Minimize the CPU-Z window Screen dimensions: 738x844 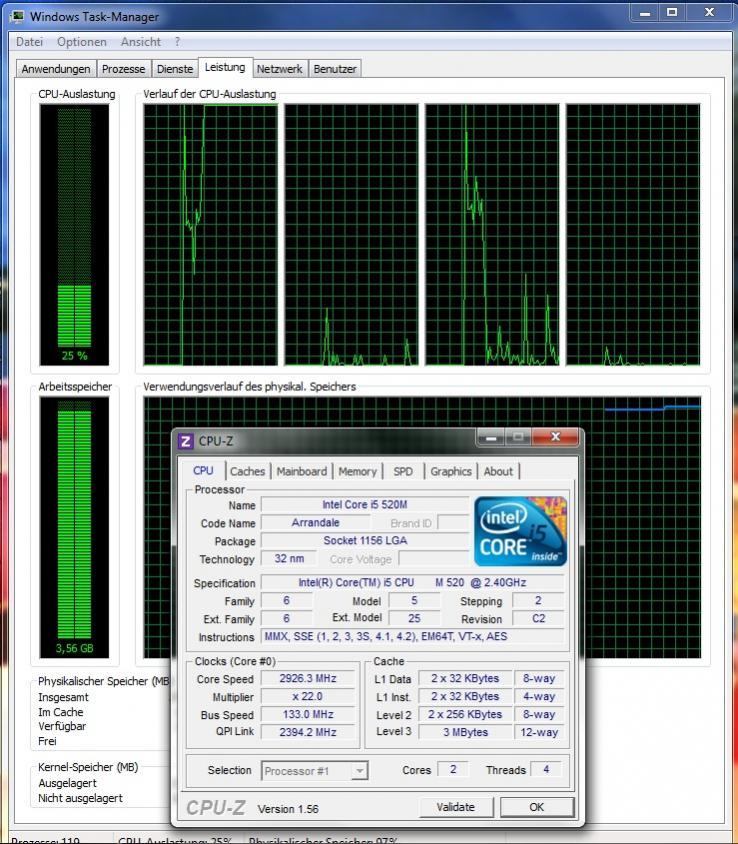pyautogui.click(x=490, y=438)
